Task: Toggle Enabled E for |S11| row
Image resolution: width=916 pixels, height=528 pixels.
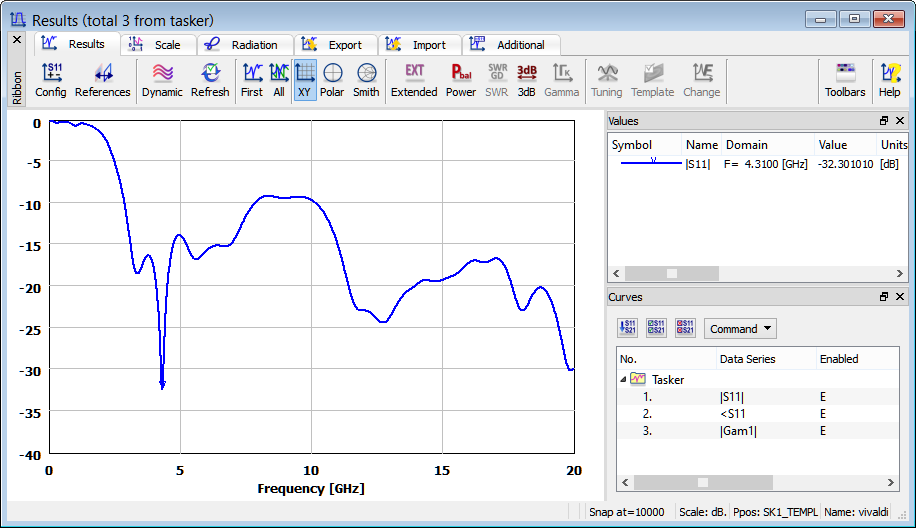Action: pyautogui.click(x=823, y=397)
